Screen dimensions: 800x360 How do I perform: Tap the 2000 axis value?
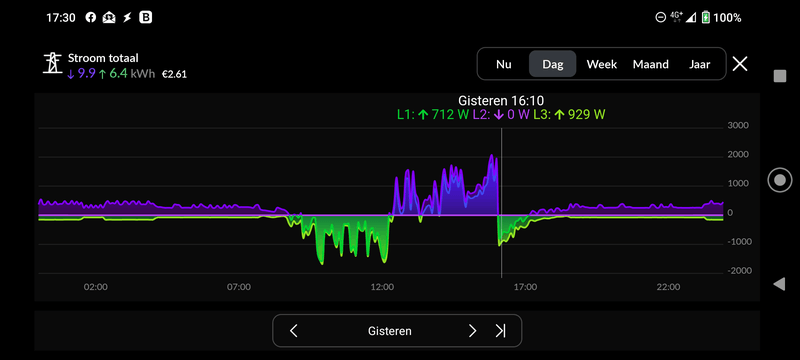point(738,155)
